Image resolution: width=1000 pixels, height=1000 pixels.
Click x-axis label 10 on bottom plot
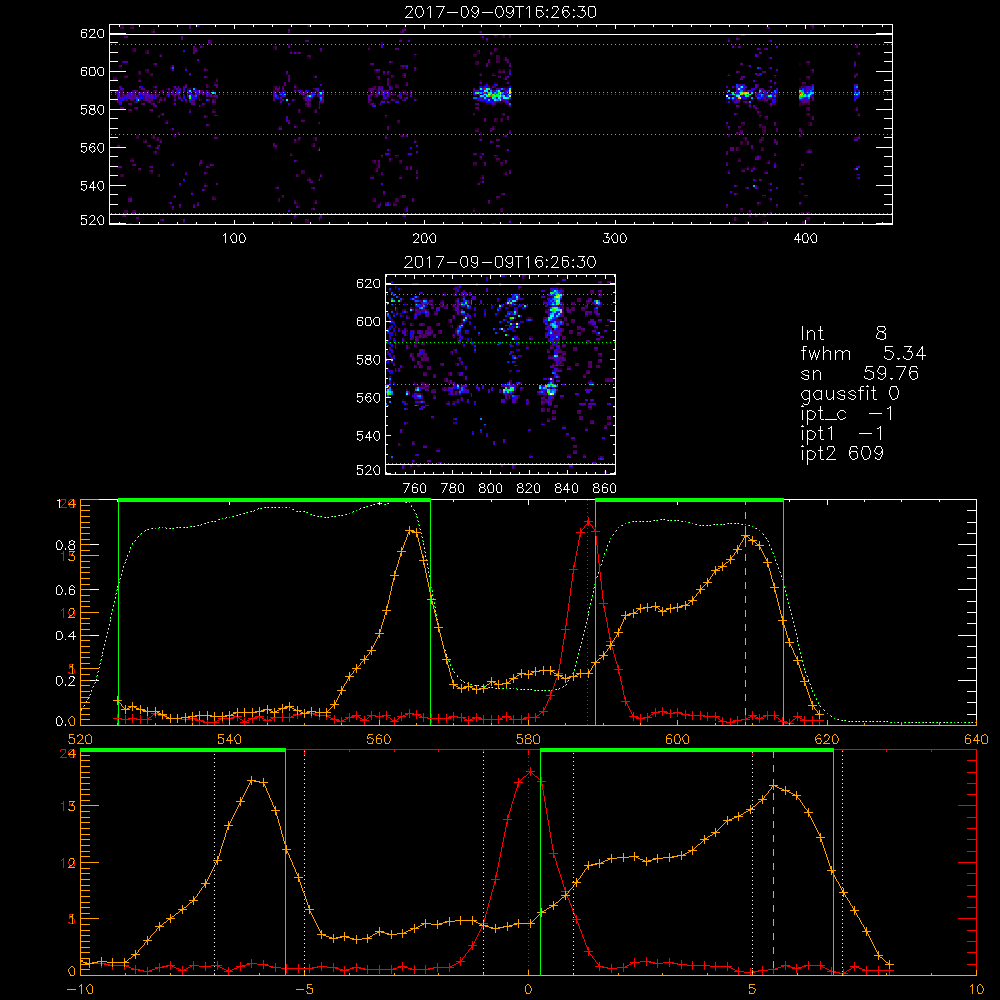coord(976,989)
